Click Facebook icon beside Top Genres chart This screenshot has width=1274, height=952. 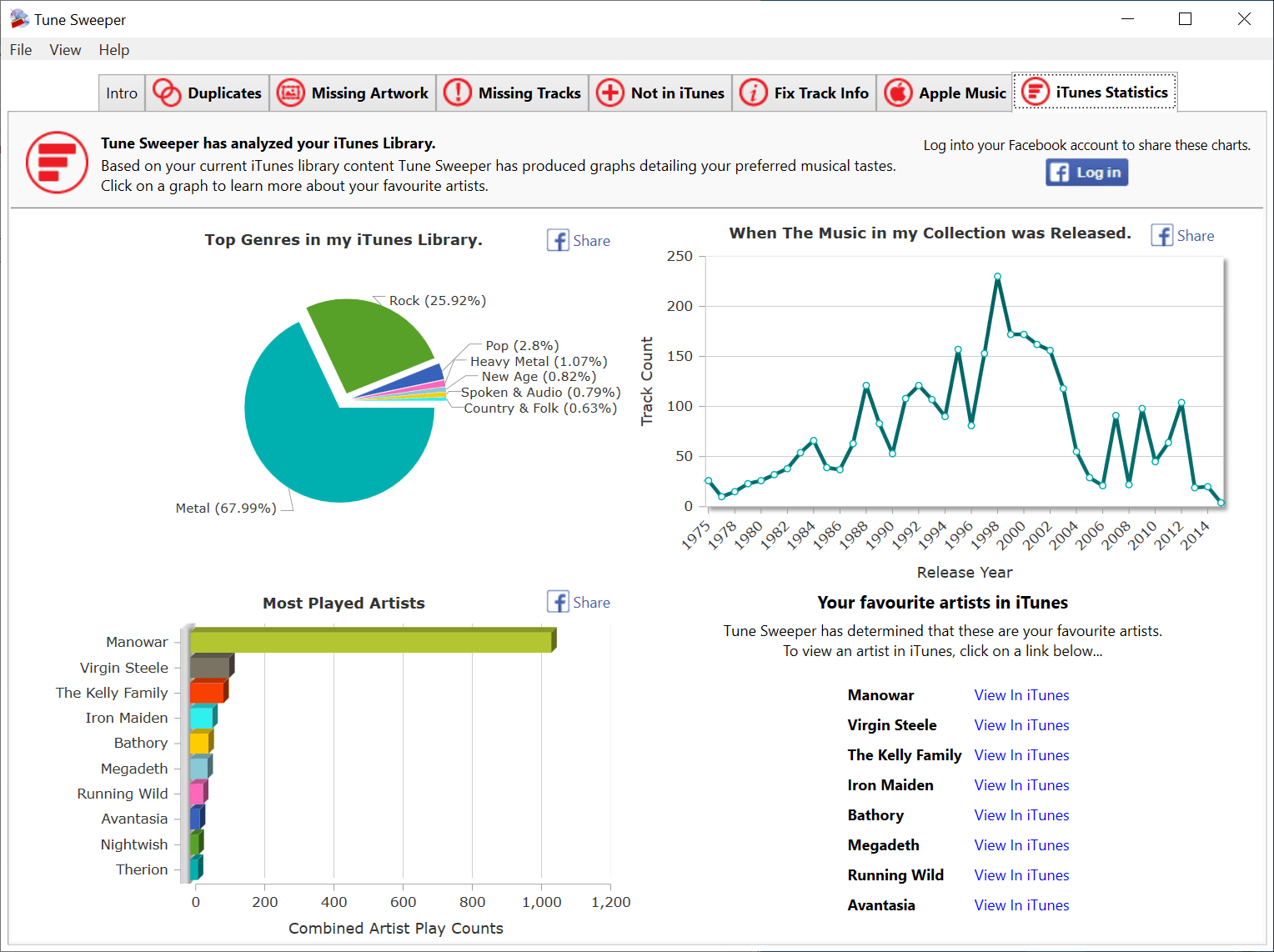click(558, 240)
